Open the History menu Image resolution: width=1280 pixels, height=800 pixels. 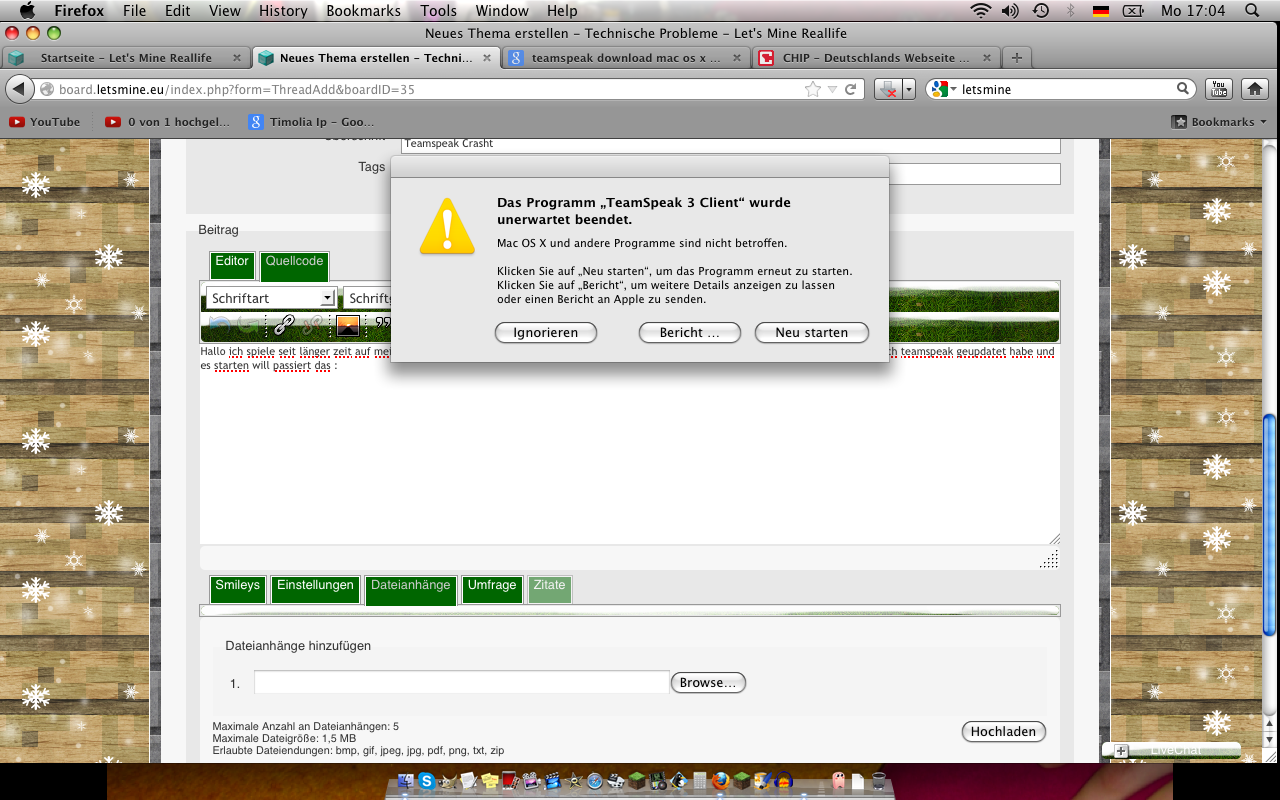point(283,11)
